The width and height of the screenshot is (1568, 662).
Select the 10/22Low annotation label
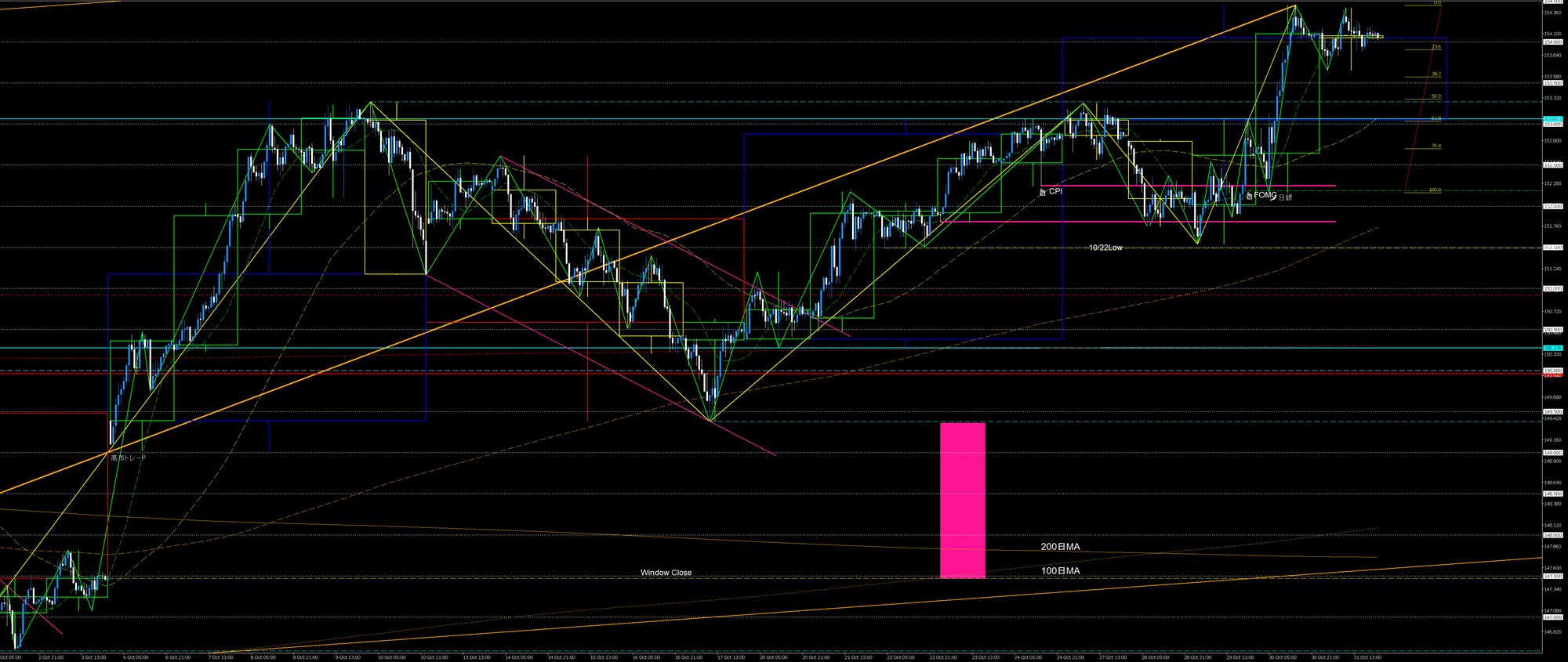(1105, 248)
